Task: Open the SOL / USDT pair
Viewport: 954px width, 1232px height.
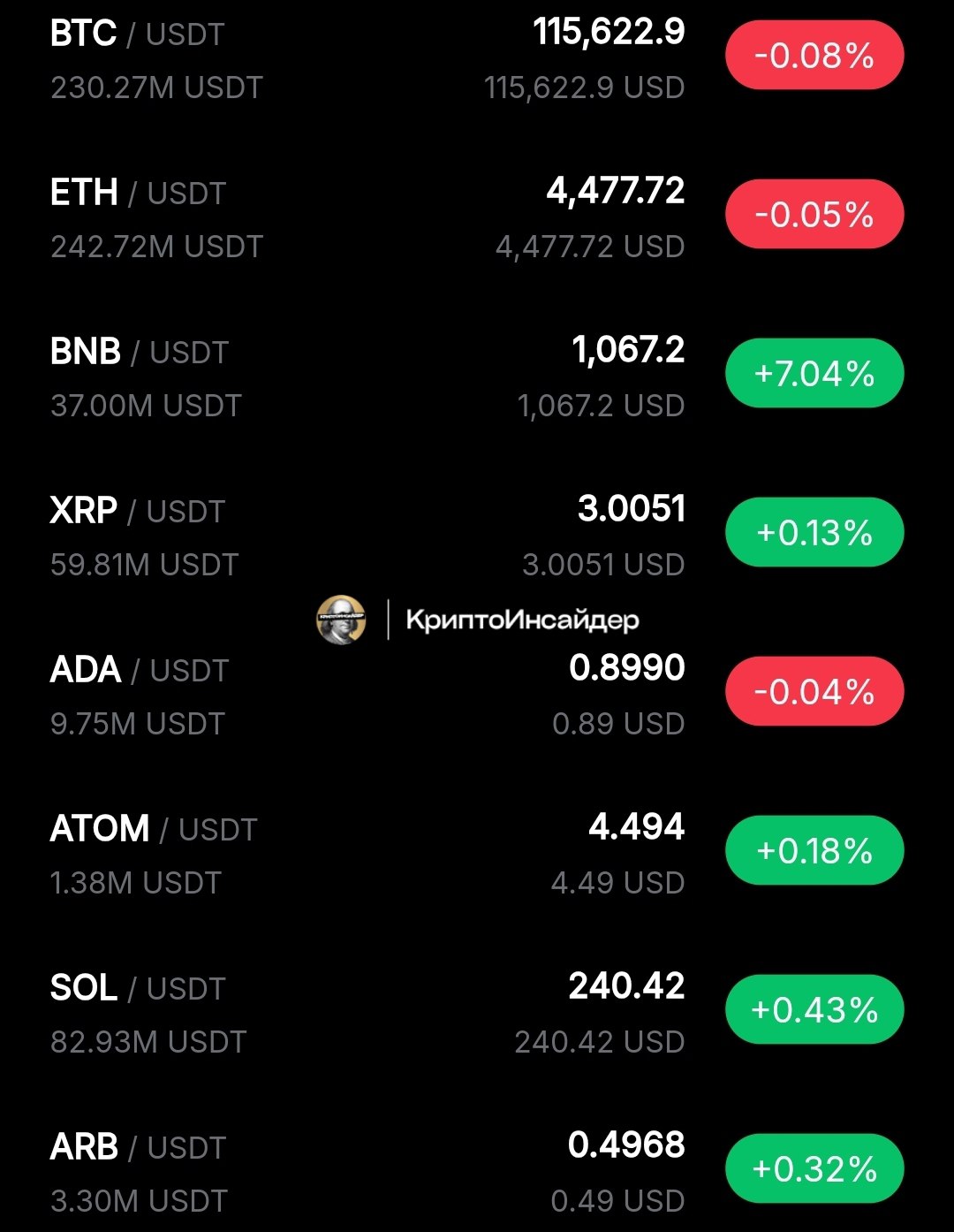Action: 477,1013
